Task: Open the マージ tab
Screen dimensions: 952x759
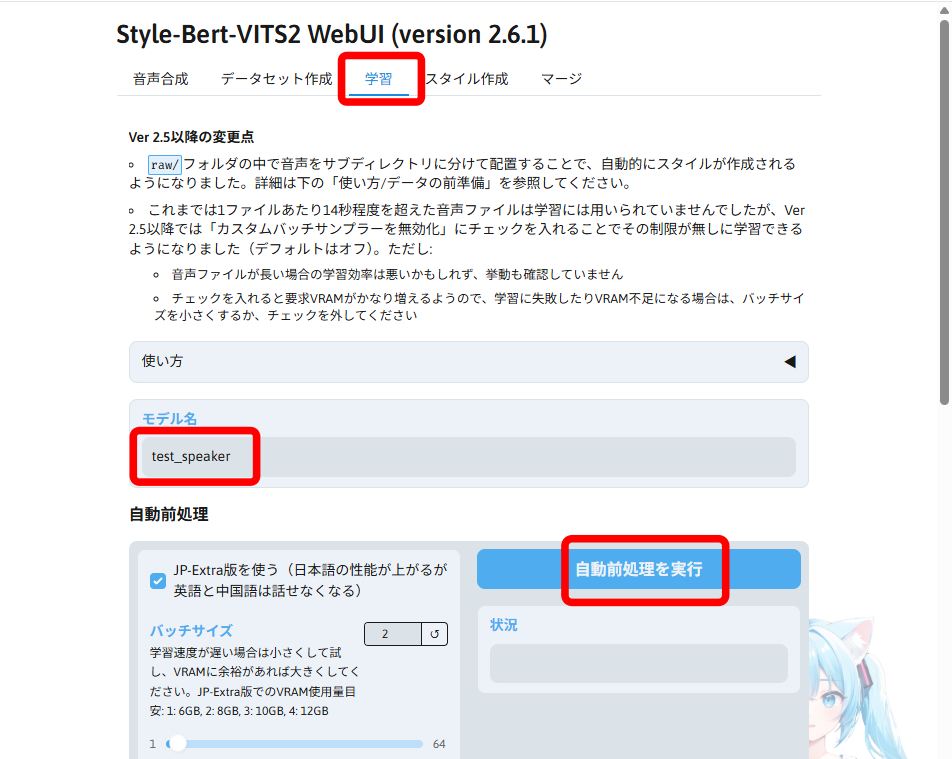Action: click(562, 79)
